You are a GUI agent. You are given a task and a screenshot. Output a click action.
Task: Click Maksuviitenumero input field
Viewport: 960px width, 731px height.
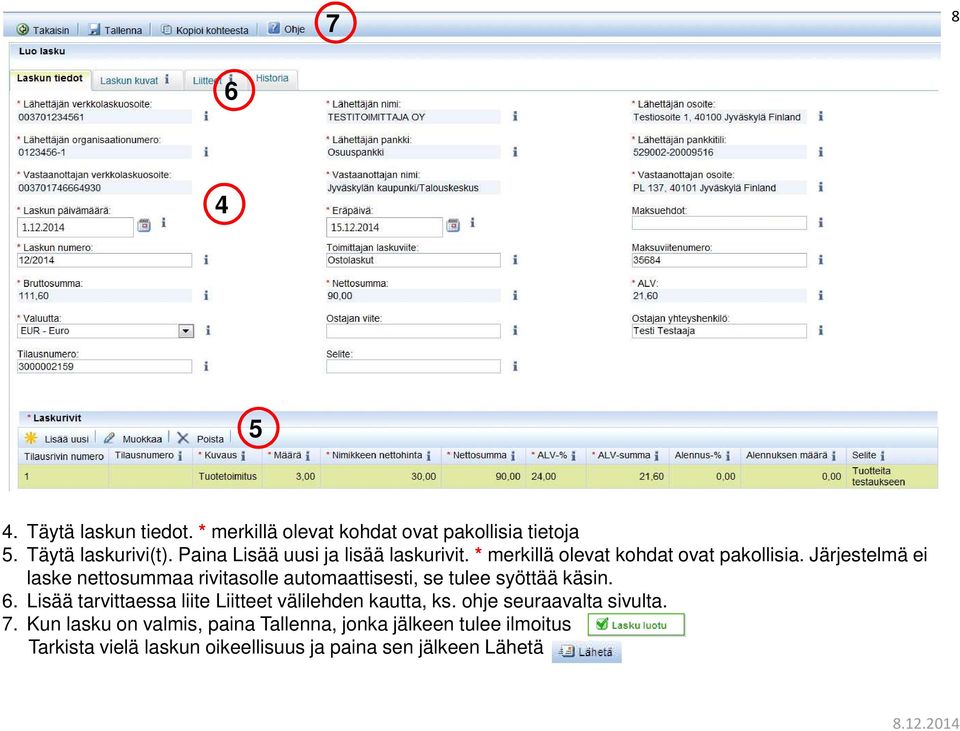(719, 260)
